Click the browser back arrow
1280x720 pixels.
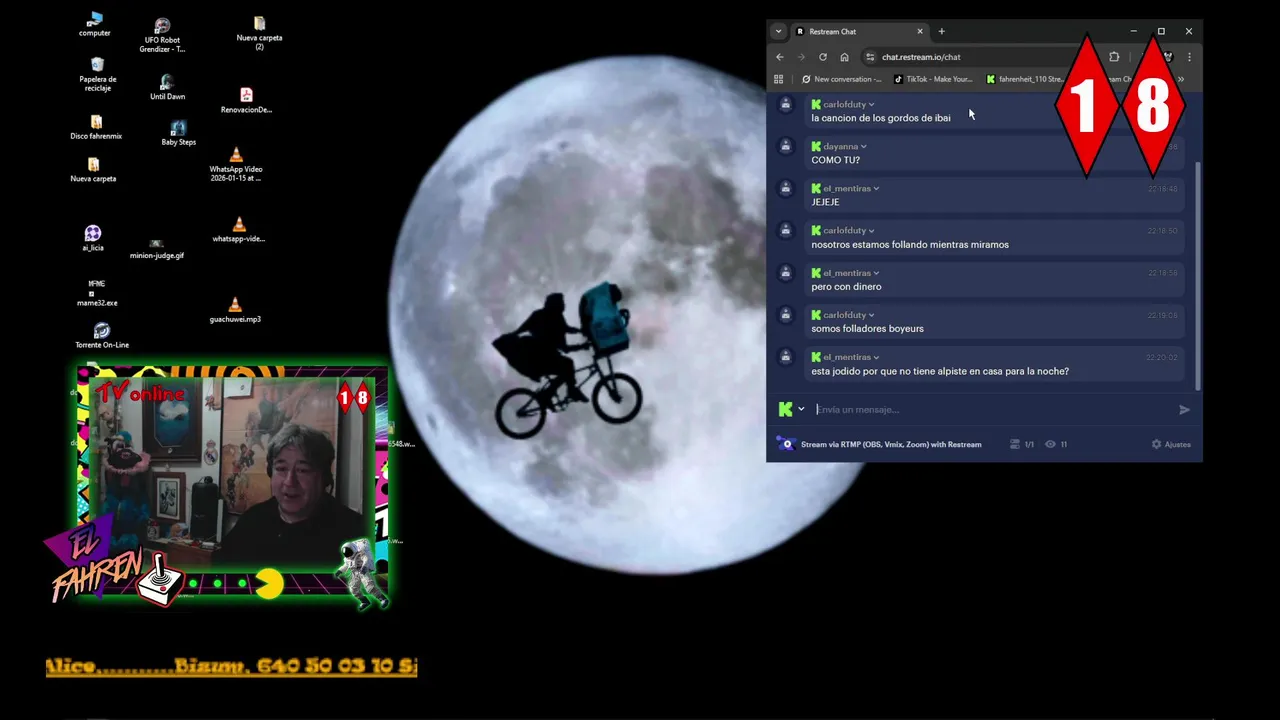(x=780, y=57)
